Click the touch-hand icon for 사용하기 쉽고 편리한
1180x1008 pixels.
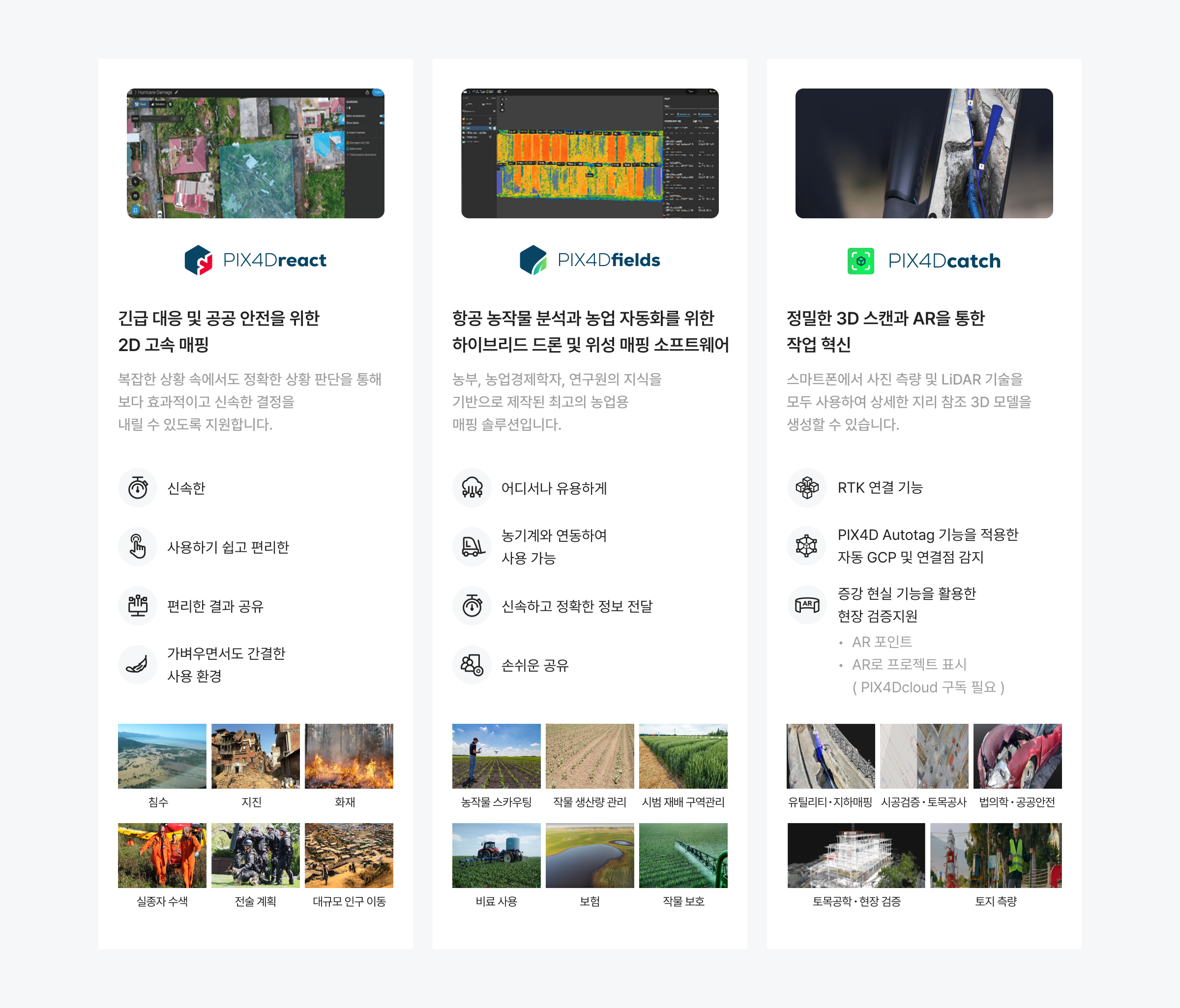pyautogui.click(x=138, y=547)
